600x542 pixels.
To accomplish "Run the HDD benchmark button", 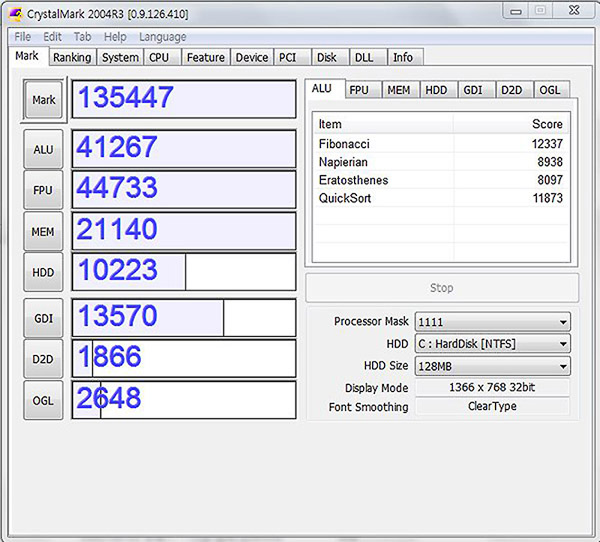I will click(x=43, y=272).
